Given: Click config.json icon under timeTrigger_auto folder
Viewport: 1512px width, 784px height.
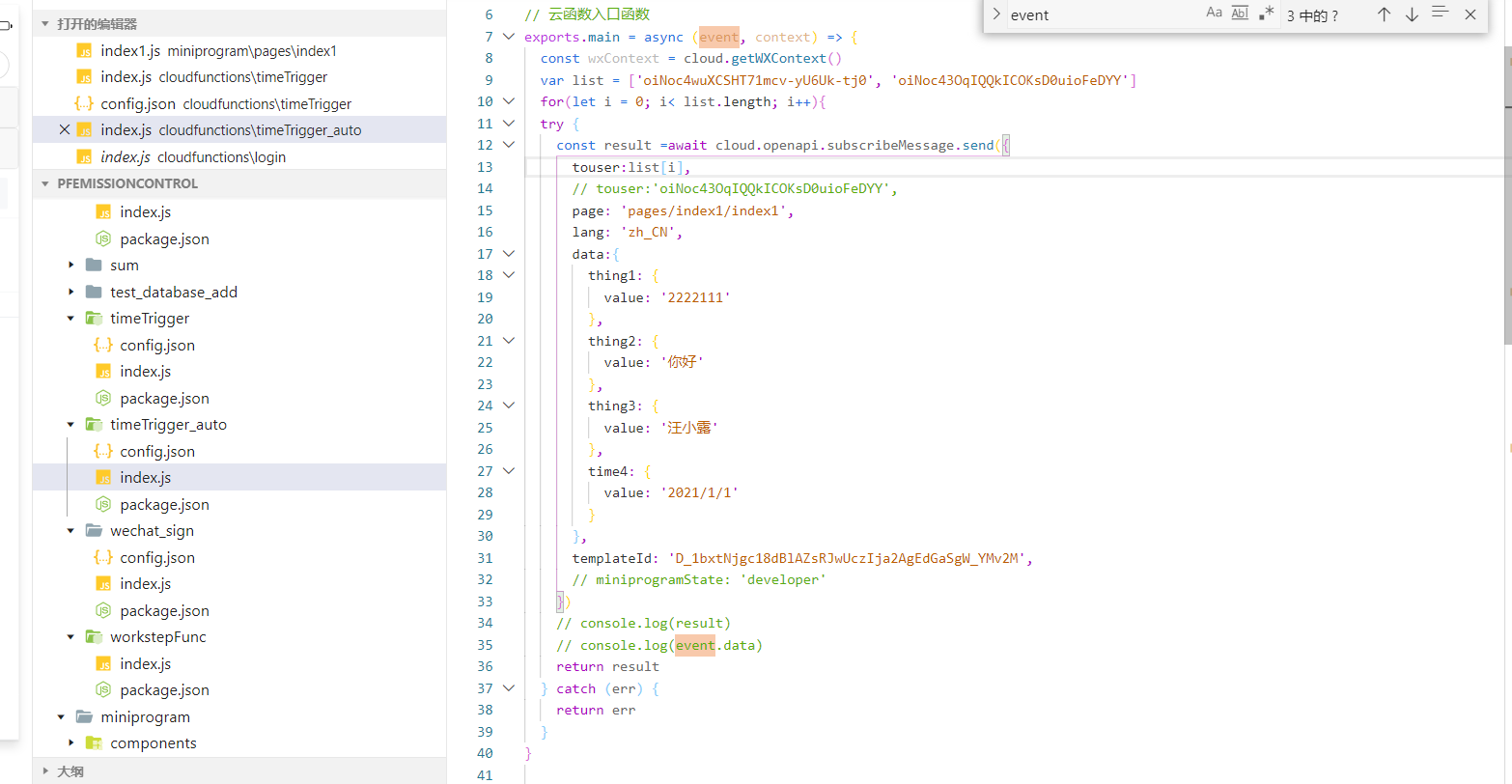Looking at the screenshot, I should (103, 451).
